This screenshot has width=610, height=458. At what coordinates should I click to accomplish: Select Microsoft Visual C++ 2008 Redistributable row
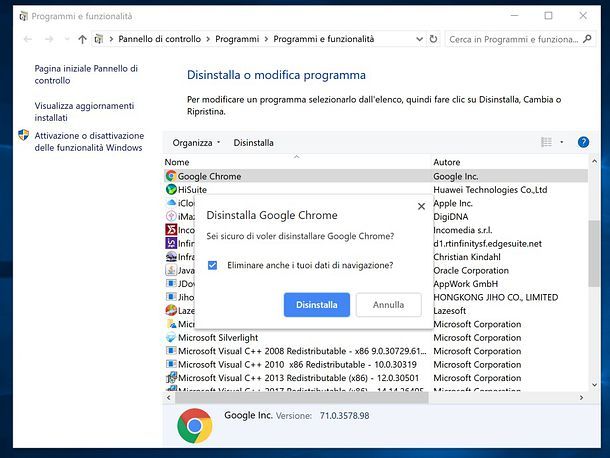(x=376, y=351)
